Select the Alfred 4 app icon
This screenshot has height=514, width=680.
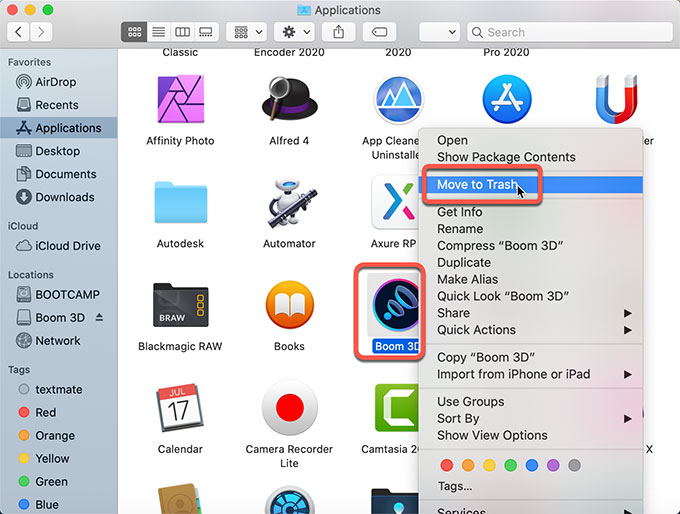click(x=289, y=99)
